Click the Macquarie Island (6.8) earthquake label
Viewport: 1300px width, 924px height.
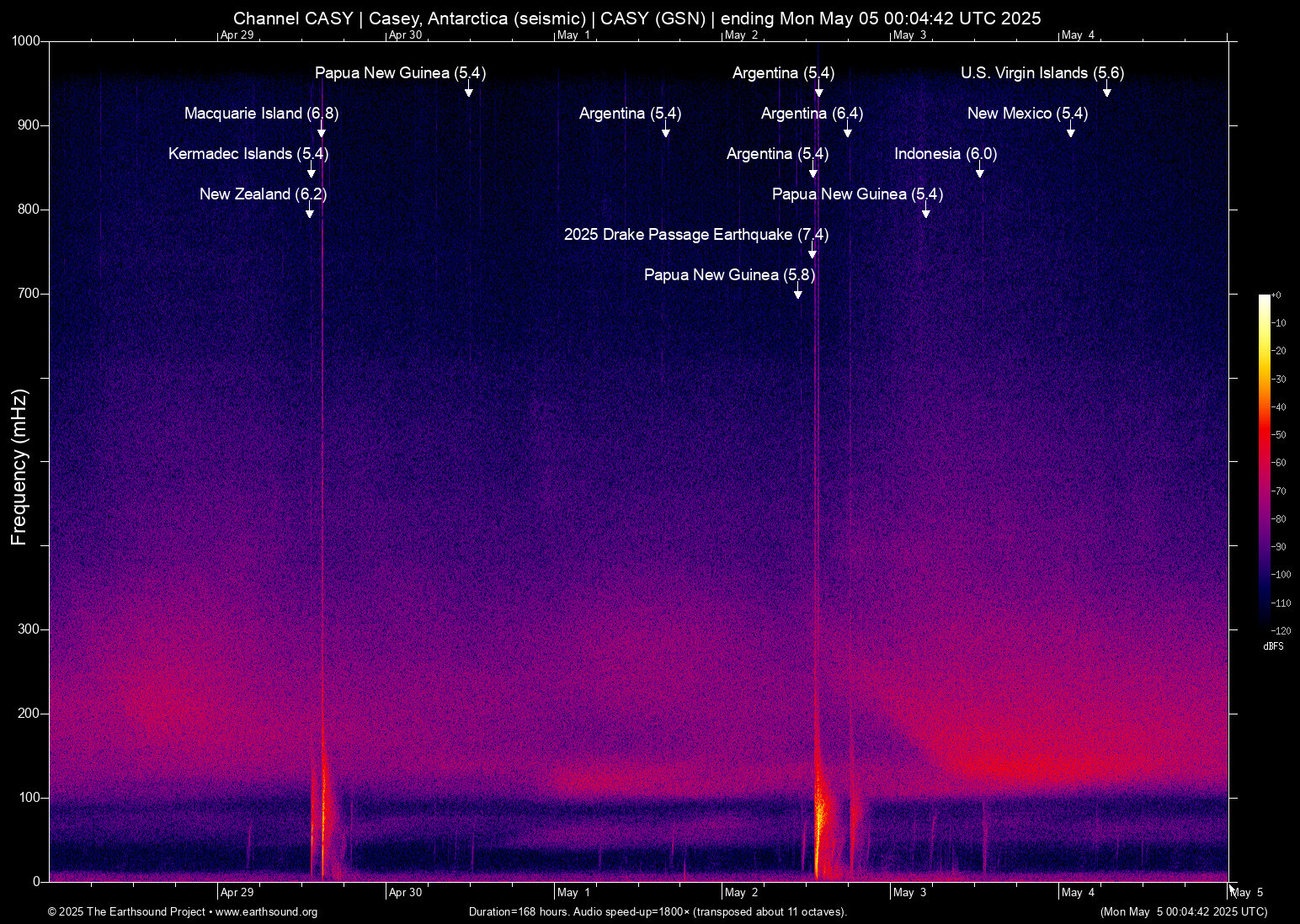[x=261, y=114]
